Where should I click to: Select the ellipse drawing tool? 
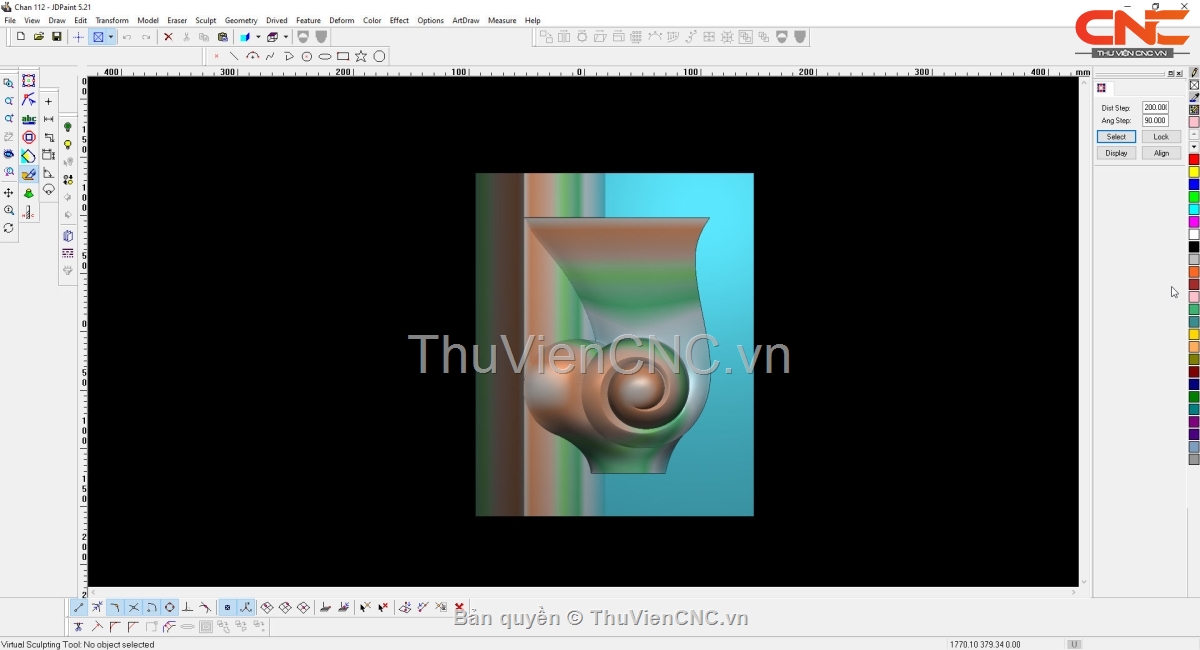[325, 56]
